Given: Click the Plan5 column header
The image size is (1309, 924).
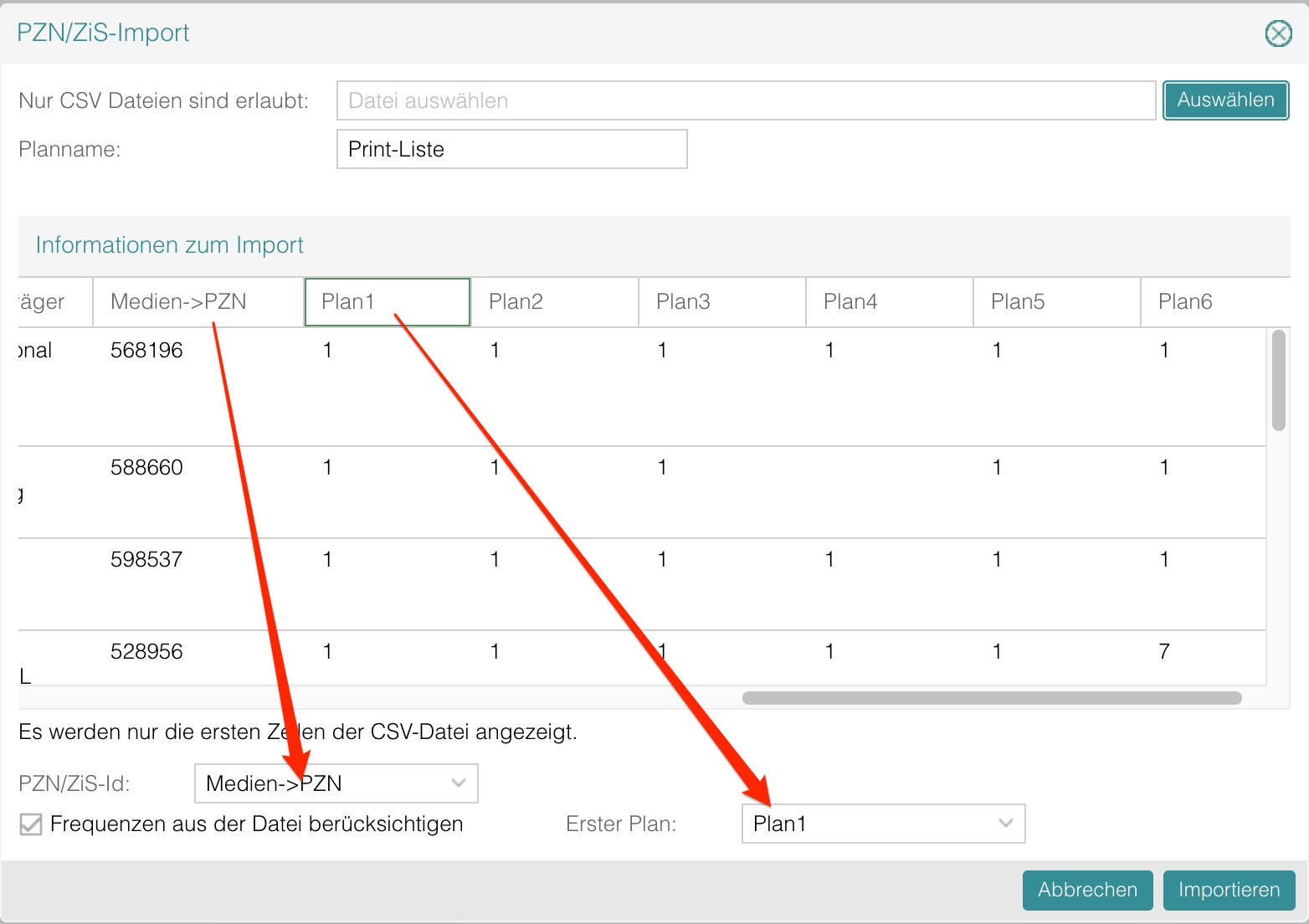Looking at the screenshot, I should coord(1056,302).
